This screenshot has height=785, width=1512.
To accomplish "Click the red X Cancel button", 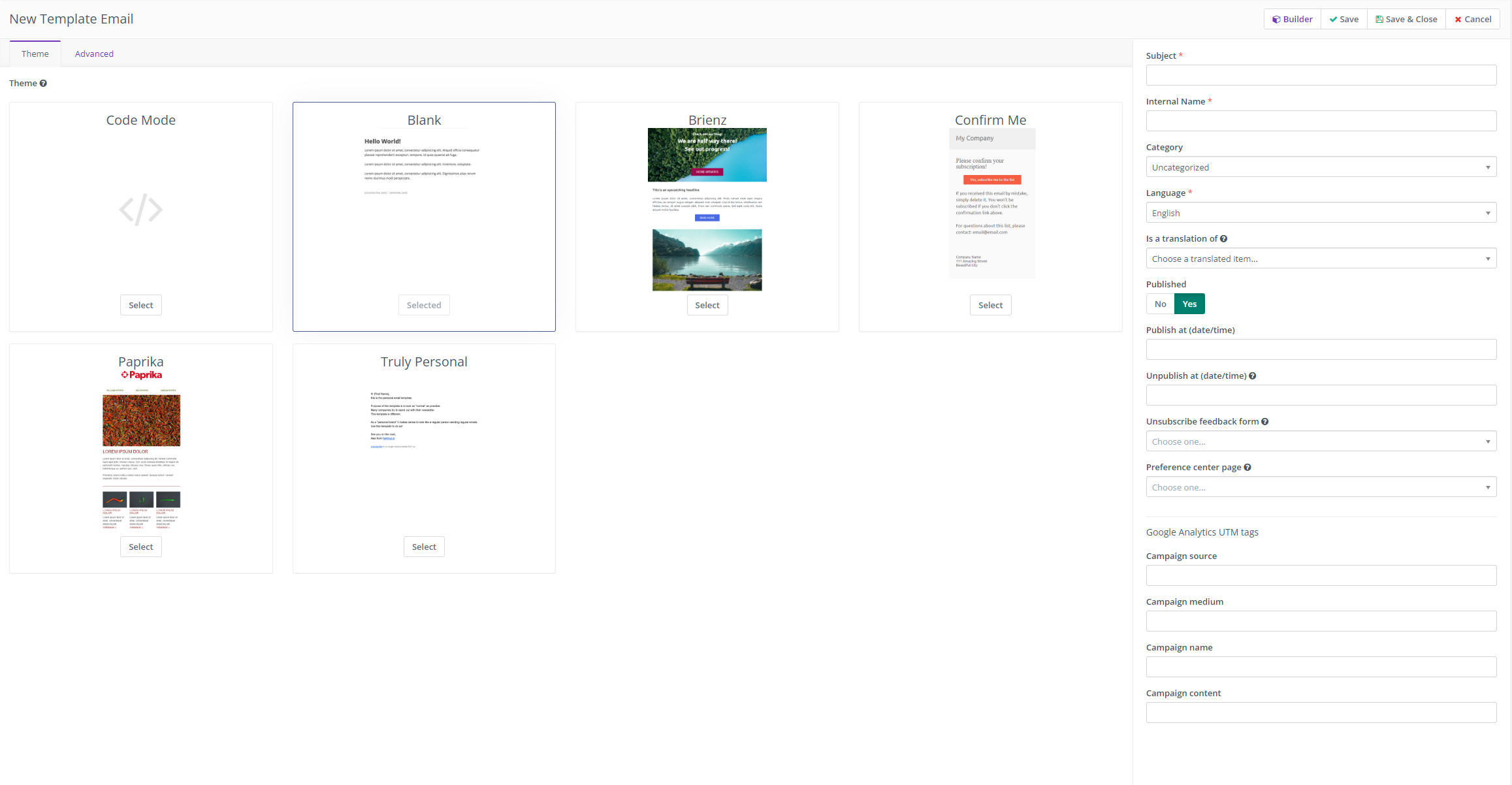I will (x=1472, y=20).
